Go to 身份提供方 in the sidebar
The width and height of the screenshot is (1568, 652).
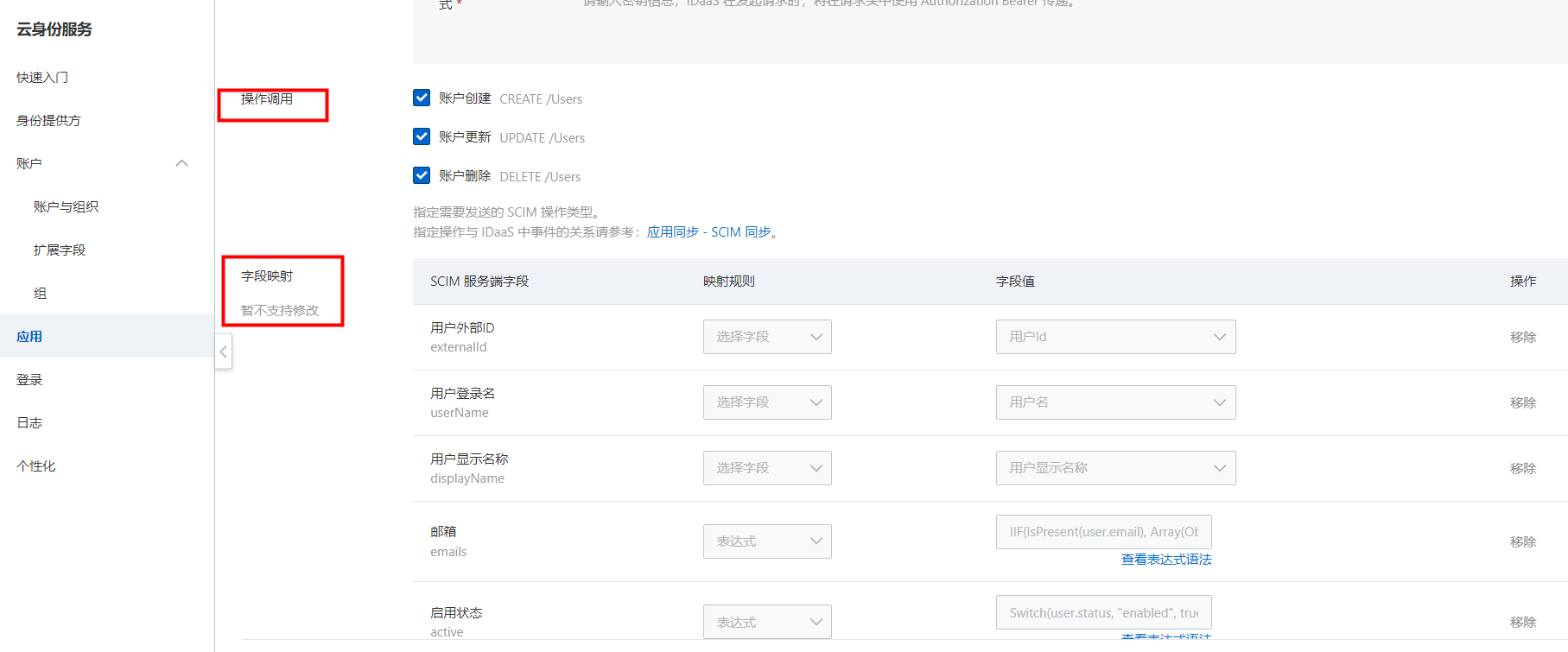click(48, 120)
